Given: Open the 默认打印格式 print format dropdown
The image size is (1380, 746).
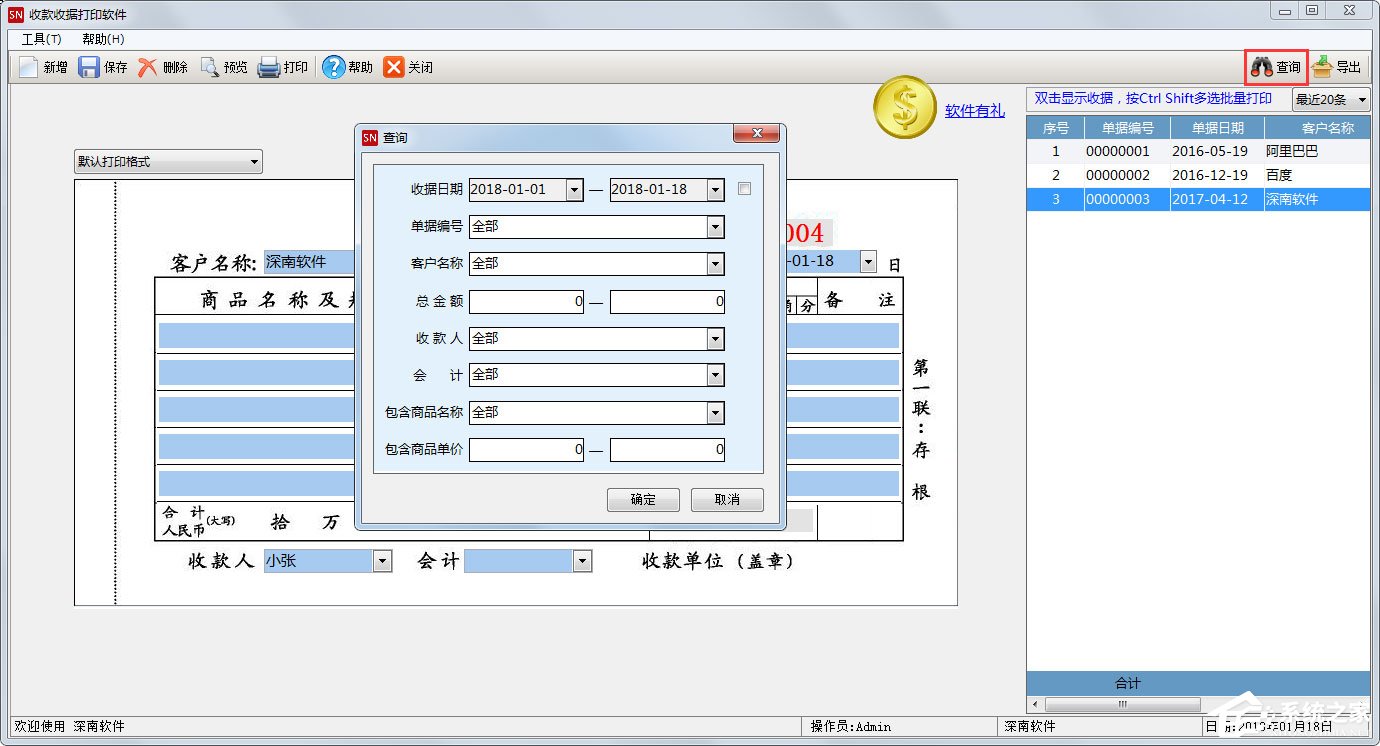Looking at the screenshot, I should 254,162.
